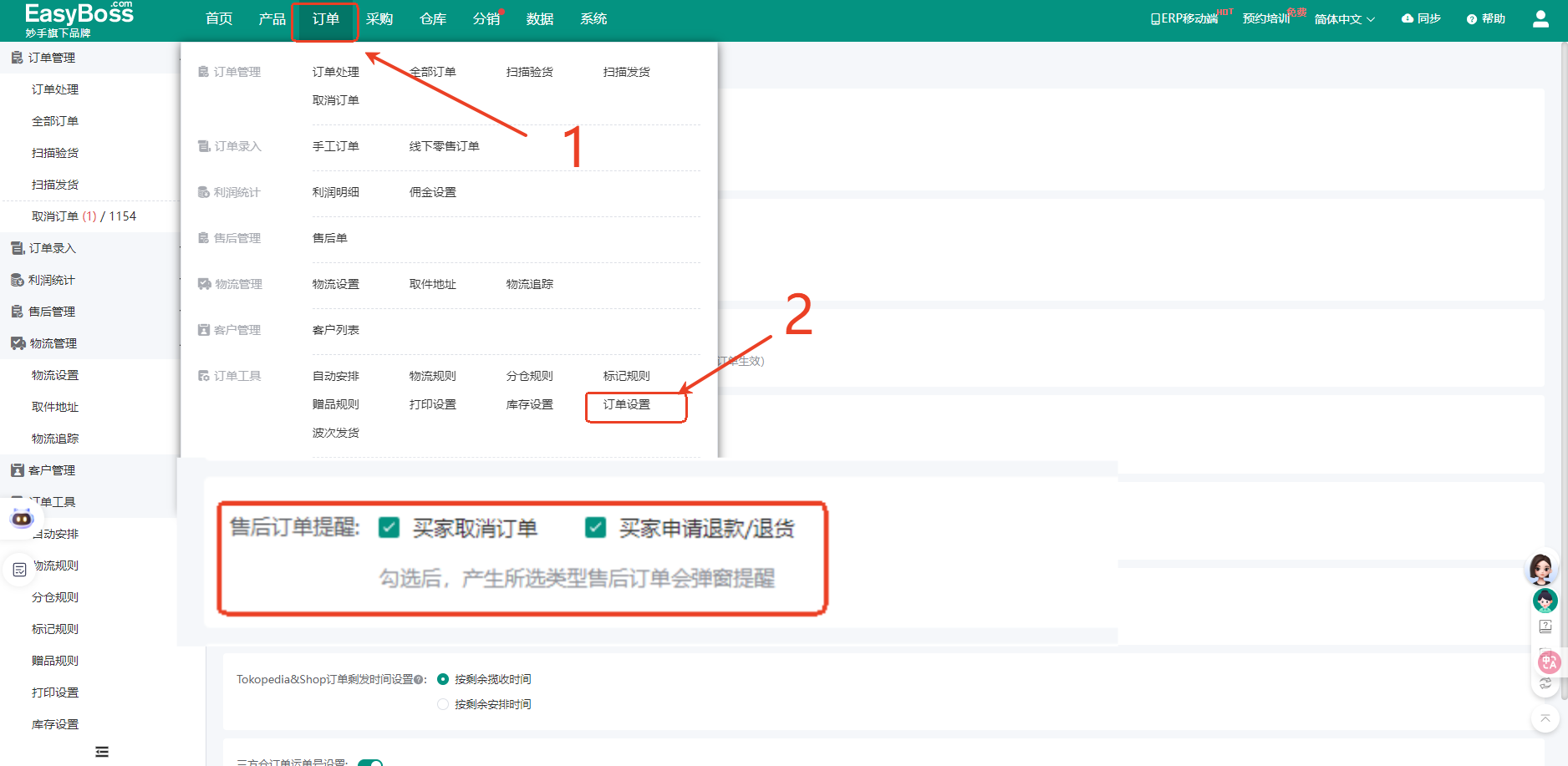Uncheck the 买家申请退款/退货 checkbox
This screenshot has height=766, width=1568.
click(595, 527)
